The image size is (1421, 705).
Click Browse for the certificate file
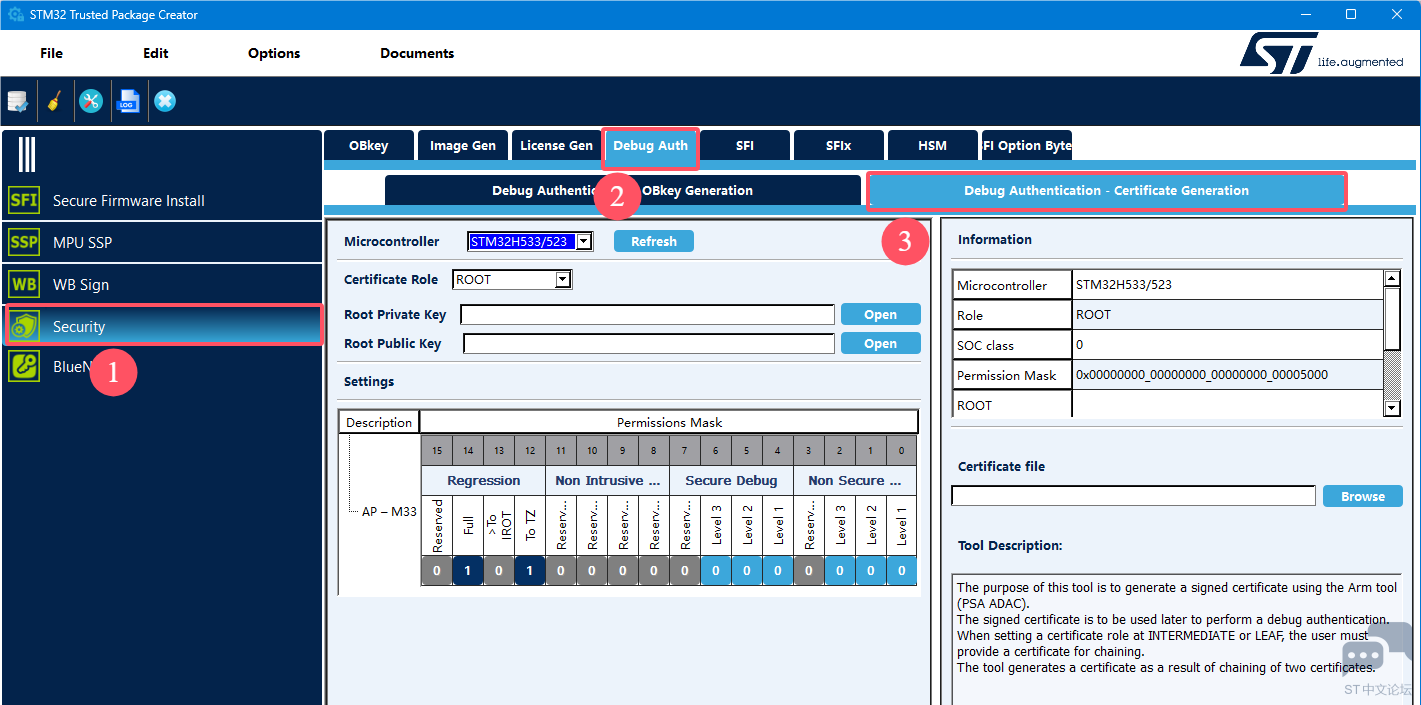pos(1363,496)
